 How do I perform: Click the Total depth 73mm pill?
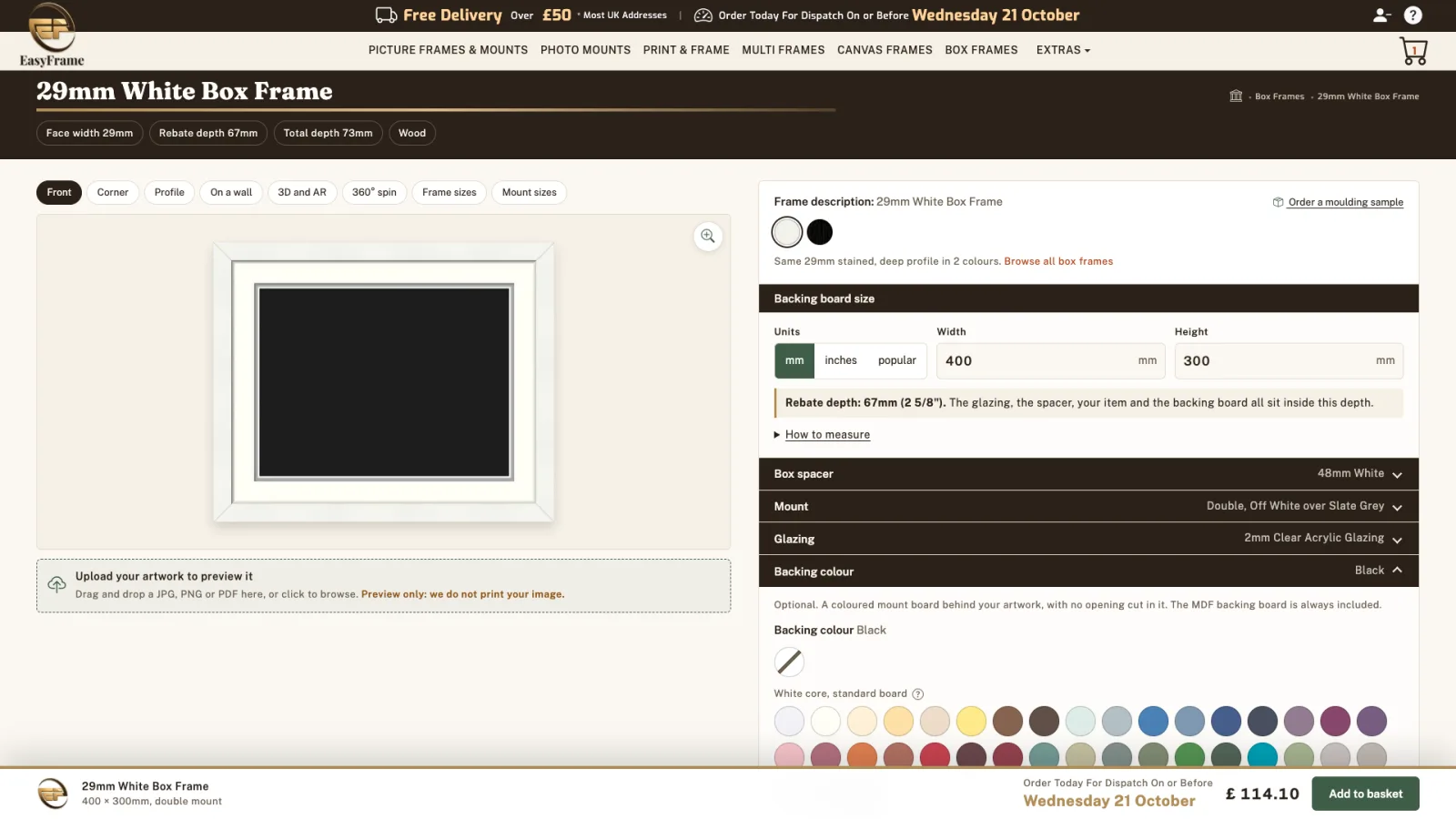pos(328,133)
